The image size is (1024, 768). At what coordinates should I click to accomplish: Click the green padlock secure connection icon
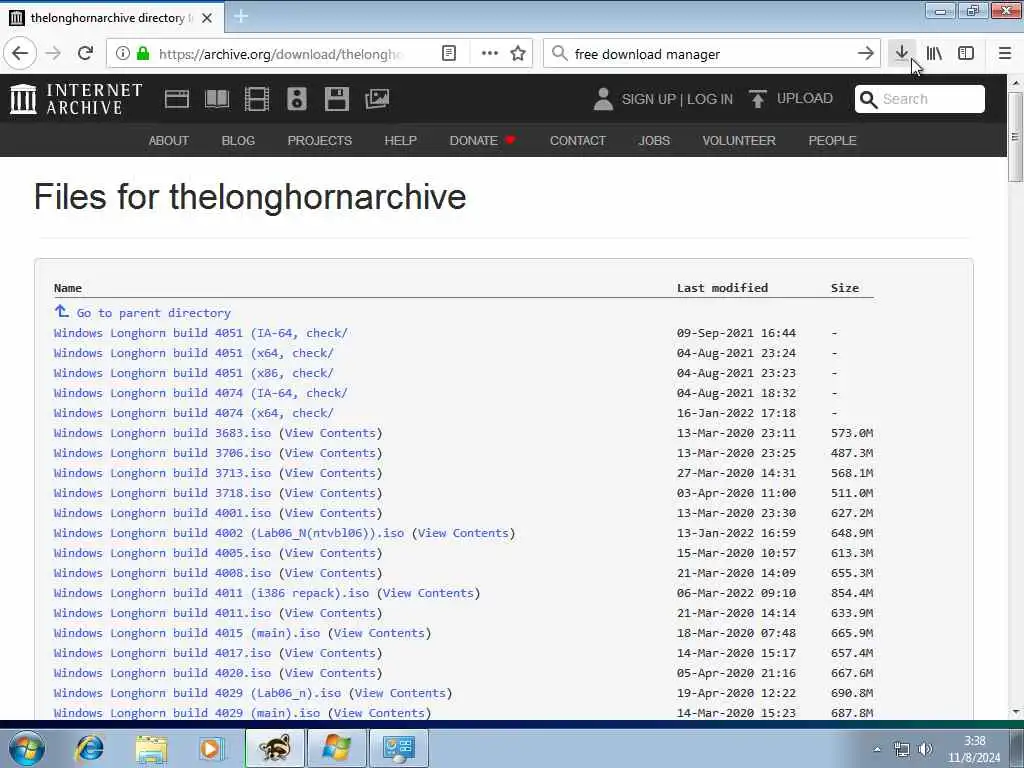point(143,54)
